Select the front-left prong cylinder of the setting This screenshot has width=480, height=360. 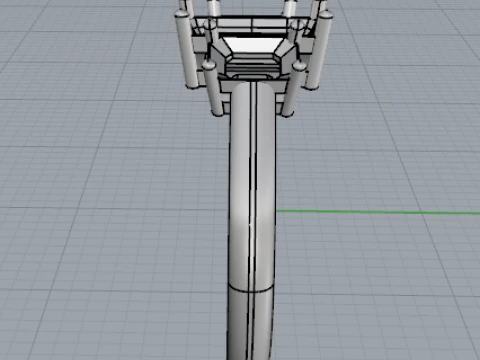point(212,88)
